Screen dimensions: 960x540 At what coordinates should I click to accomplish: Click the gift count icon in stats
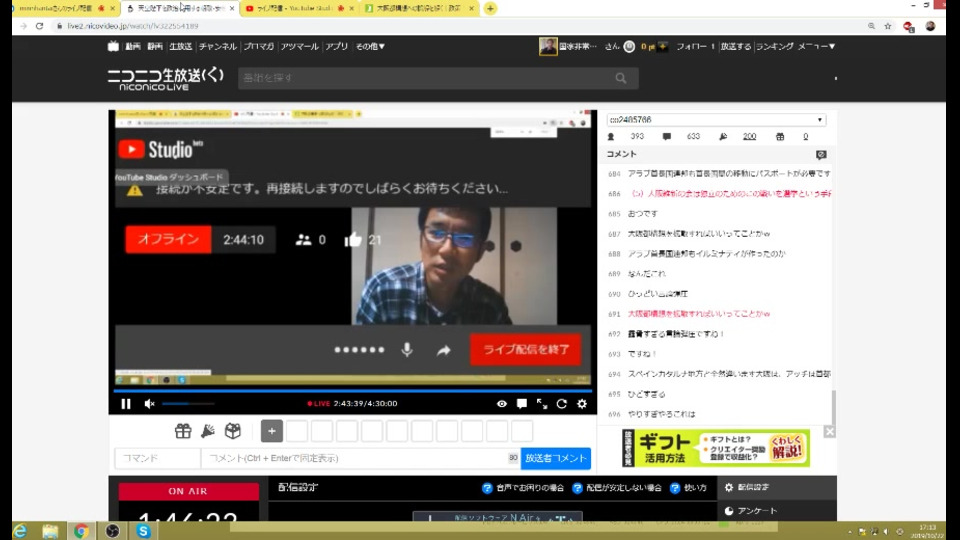click(x=780, y=137)
